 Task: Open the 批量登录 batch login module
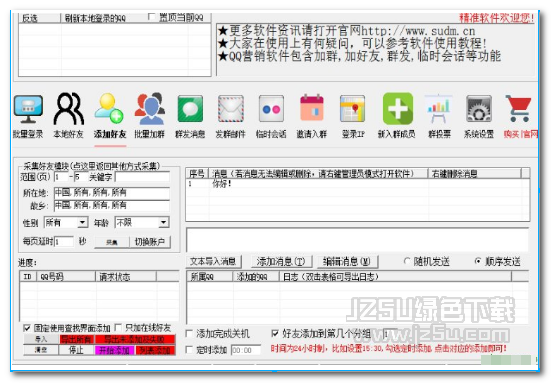pyautogui.click(x=28, y=116)
